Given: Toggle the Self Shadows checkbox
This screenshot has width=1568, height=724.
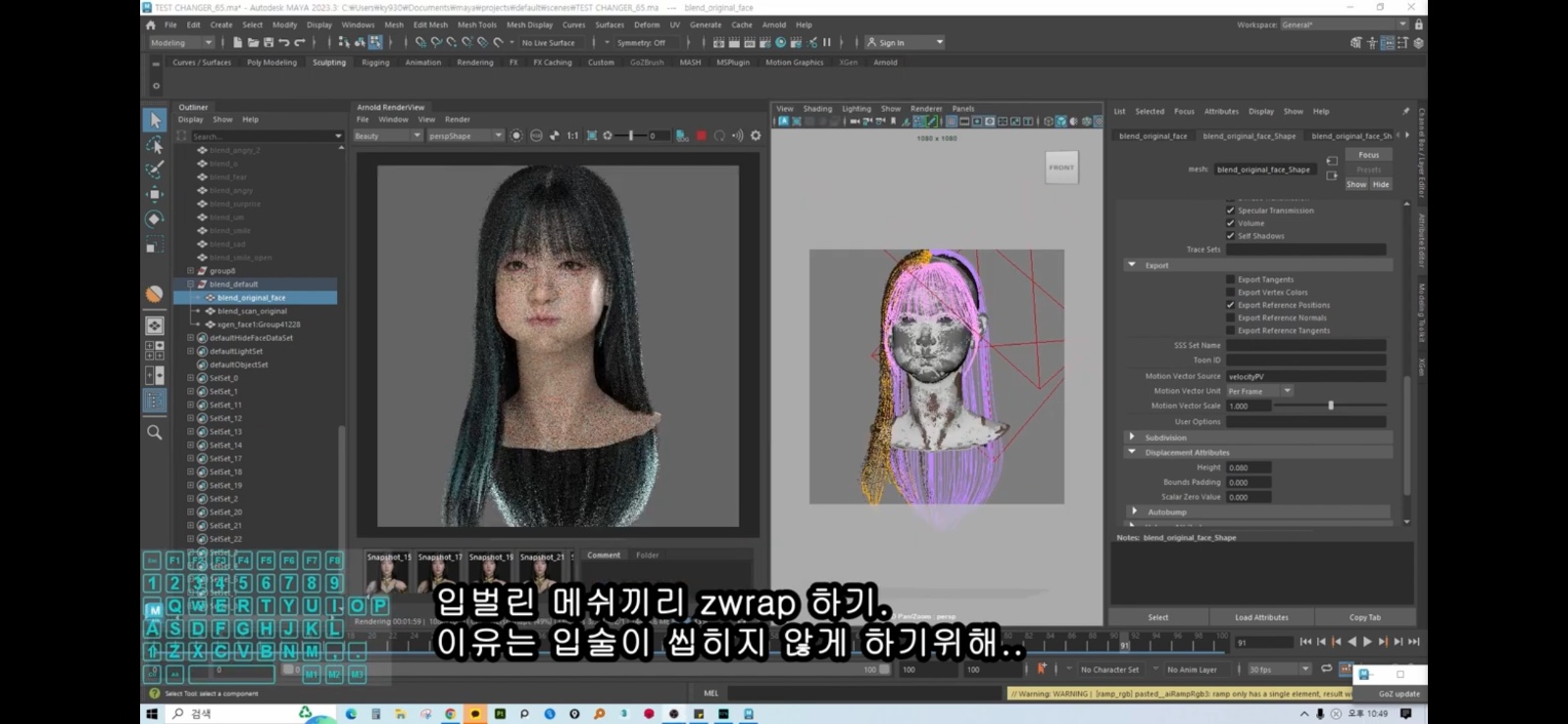Looking at the screenshot, I should (x=1230, y=236).
